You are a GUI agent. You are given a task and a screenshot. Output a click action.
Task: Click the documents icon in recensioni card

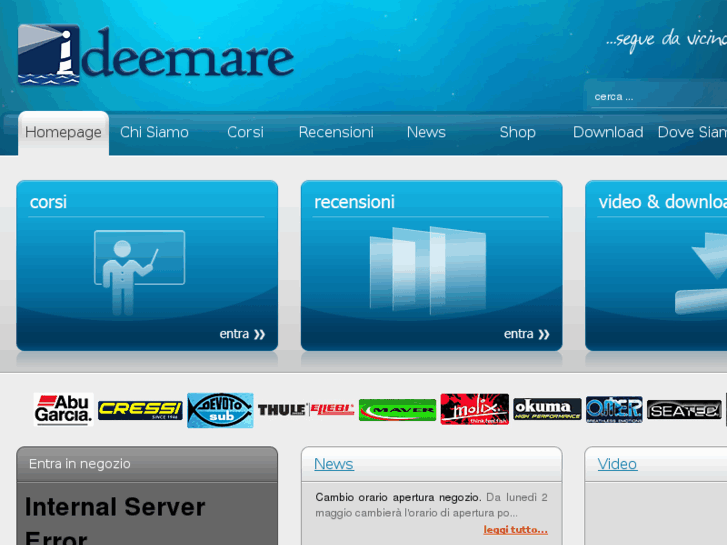click(x=427, y=270)
